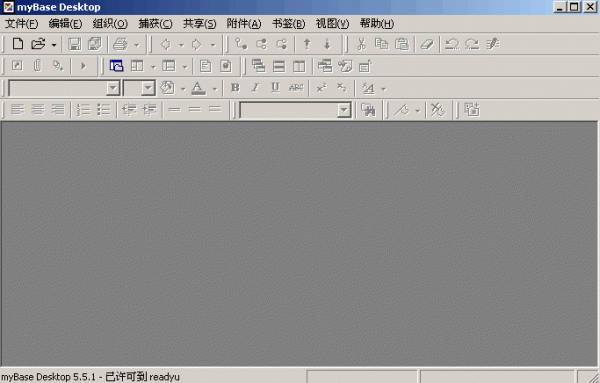The image size is (600, 383).
Task: Click the cascade windows icon
Action: pos(259,66)
